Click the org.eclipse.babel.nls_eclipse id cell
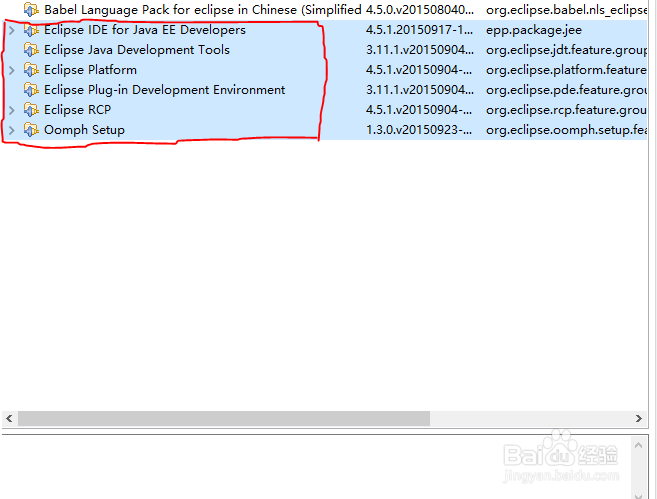Screen dimensions: 657x499 (x=566, y=10)
